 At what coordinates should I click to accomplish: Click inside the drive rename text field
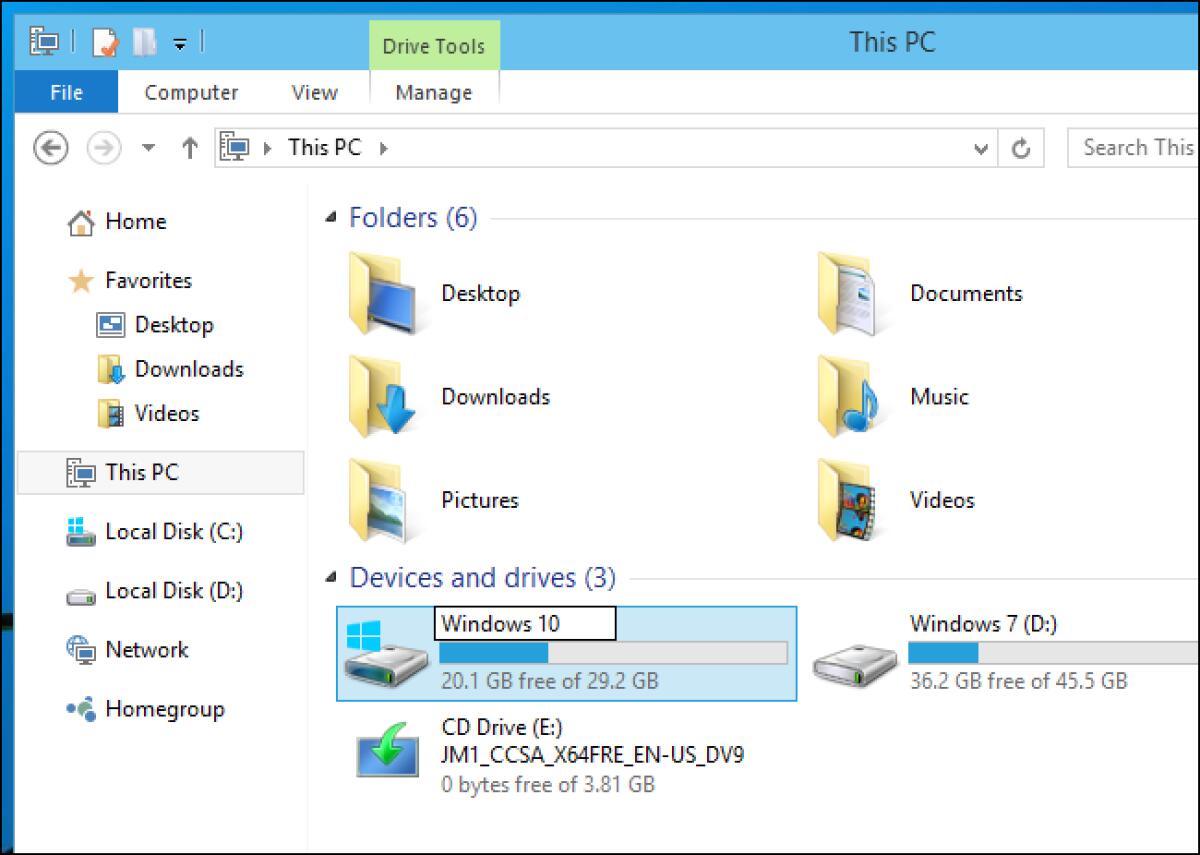coord(525,623)
